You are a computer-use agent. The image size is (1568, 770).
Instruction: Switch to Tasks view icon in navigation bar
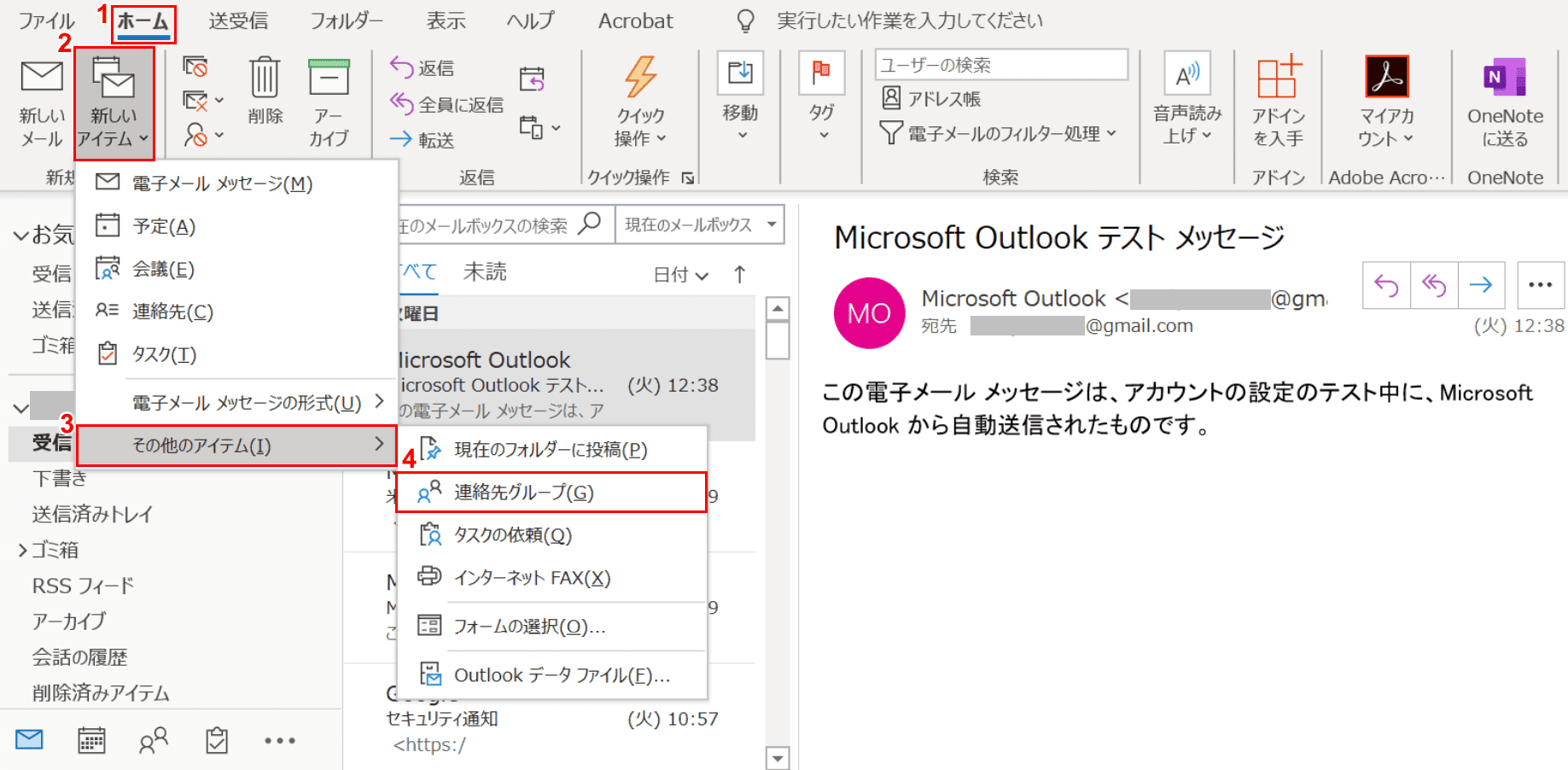pyautogui.click(x=217, y=740)
